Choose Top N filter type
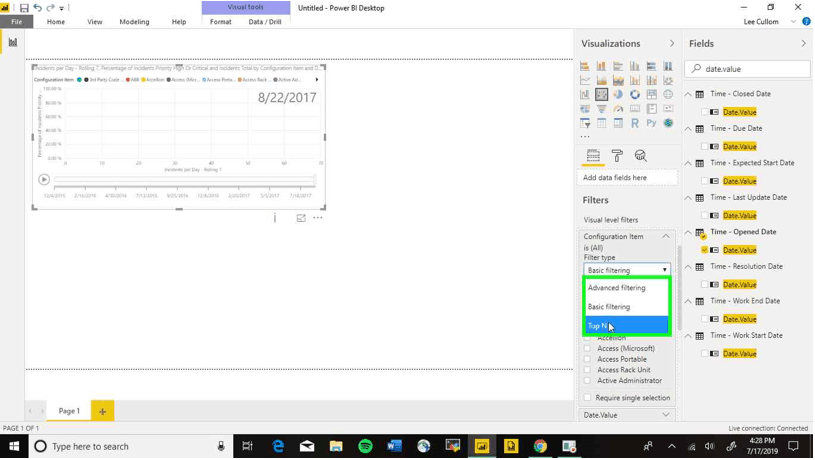This screenshot has width=815, height=460. 626,325
